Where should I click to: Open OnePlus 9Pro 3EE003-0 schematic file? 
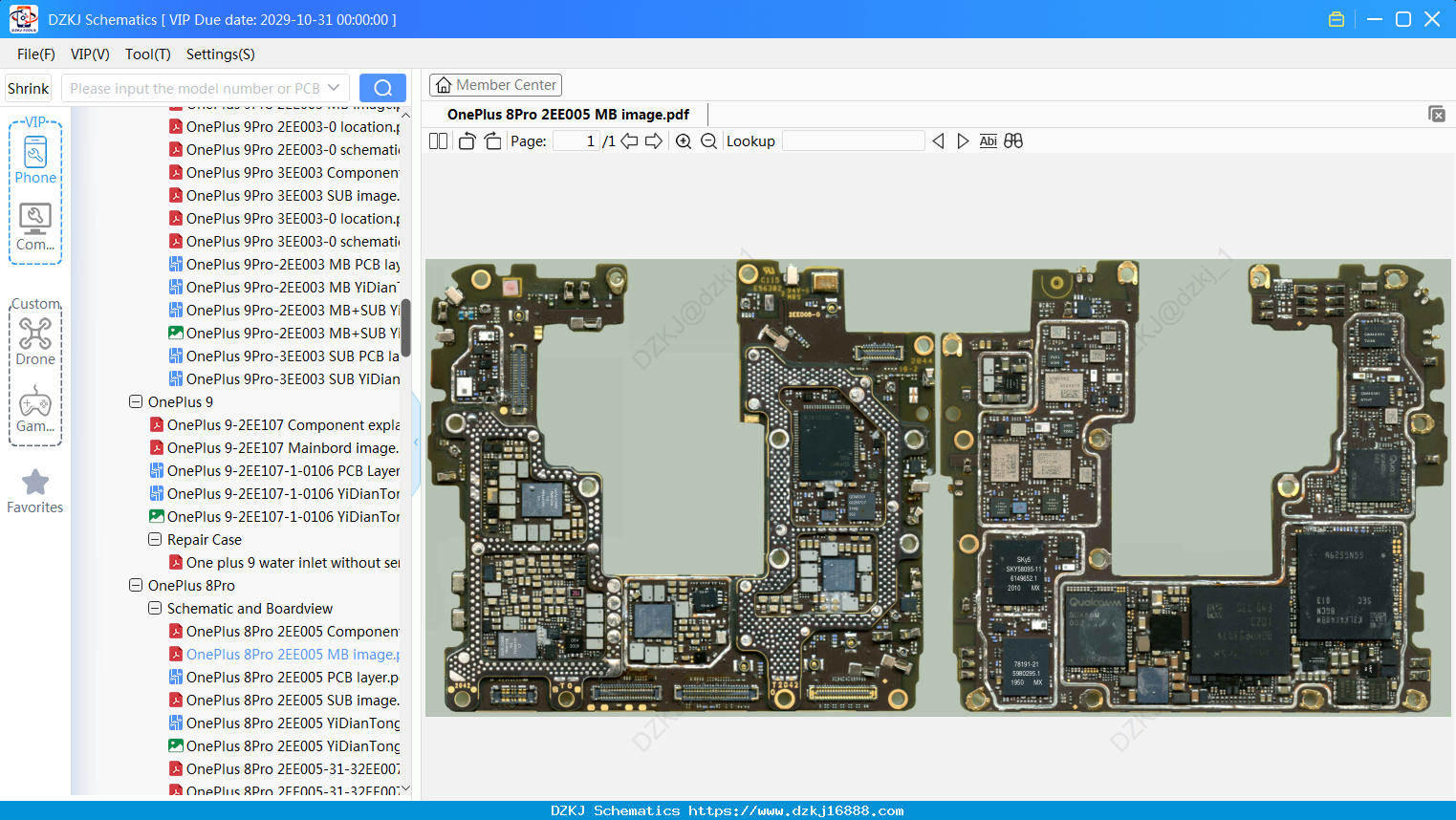(x=284, y=241)
